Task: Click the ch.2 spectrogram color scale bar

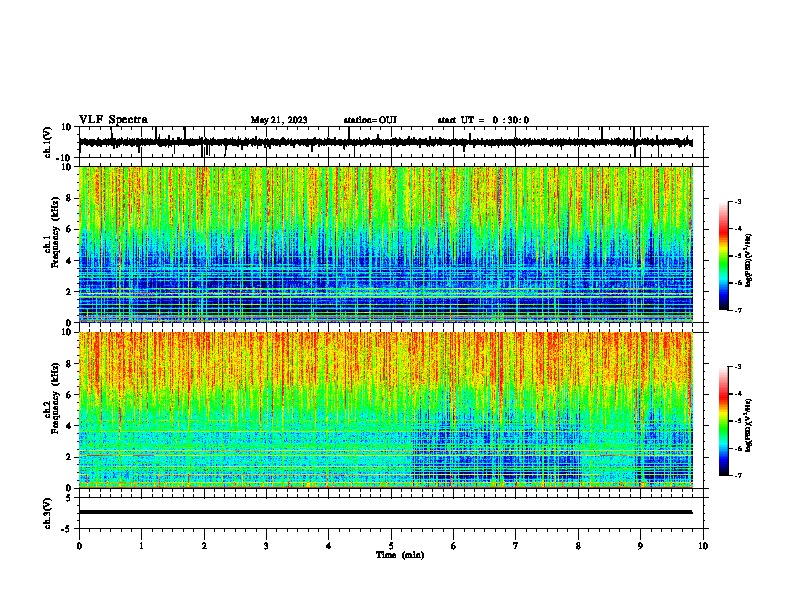Action: click(x=724, y=421)
